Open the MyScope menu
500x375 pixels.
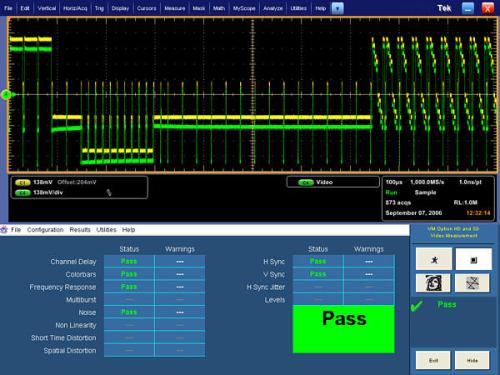pos(244,8)
